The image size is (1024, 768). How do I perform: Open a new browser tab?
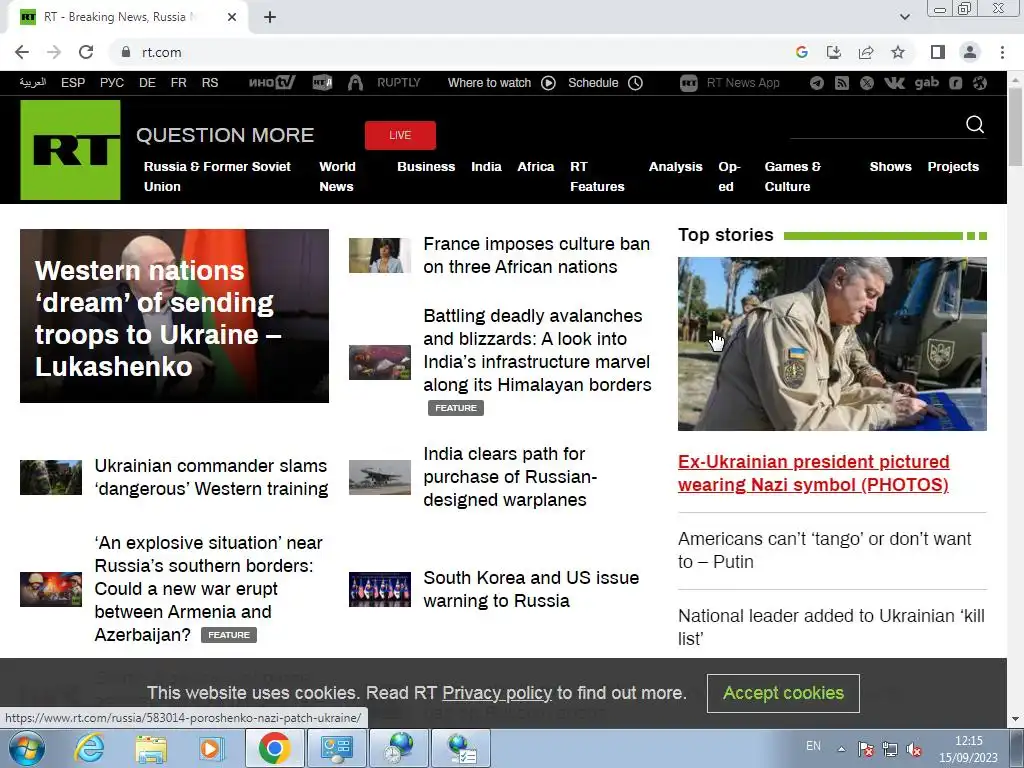(270, 17)
